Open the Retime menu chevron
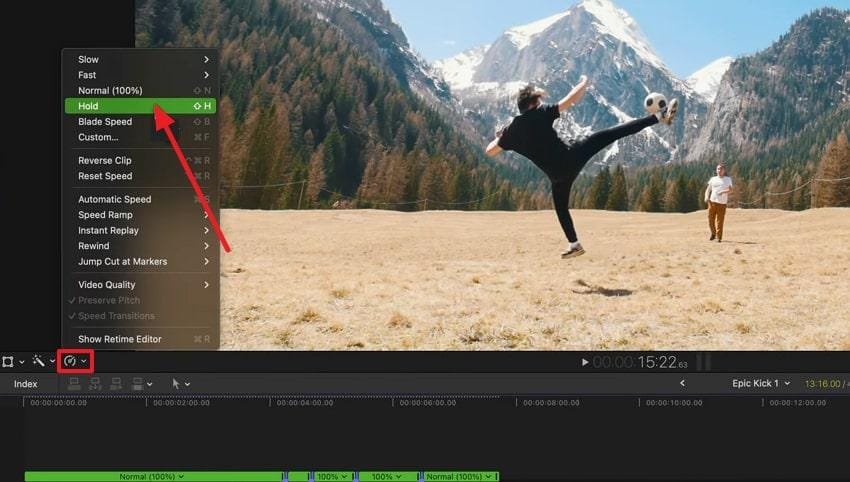Viewport: 850px width, 482px height. [84, 361]
